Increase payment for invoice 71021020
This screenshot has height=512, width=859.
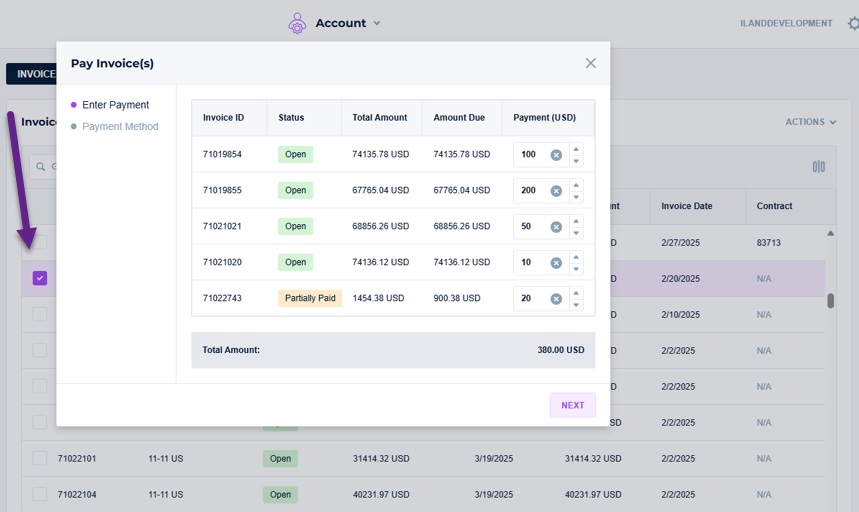point(576,257)
